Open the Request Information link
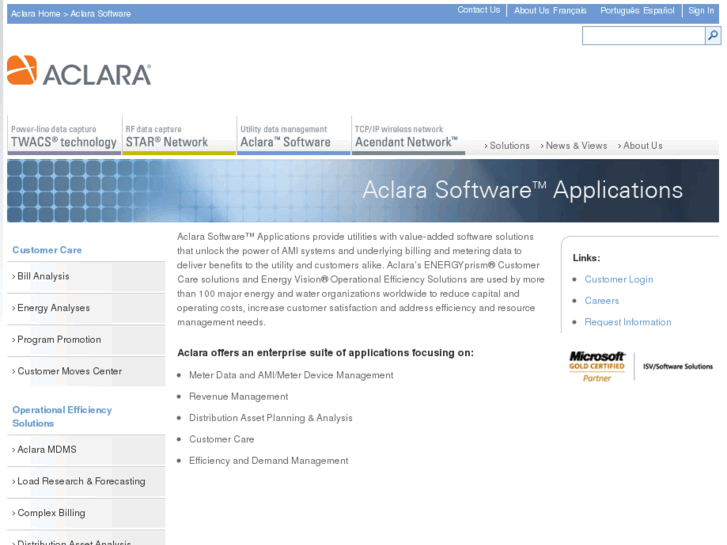This screenshot has width=727, height=545. coord(627,322)
